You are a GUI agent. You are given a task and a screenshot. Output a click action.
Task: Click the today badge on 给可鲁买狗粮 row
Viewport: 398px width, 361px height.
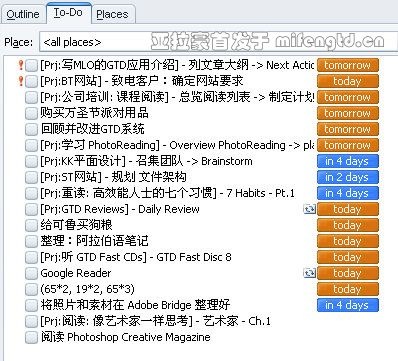pos(348,225)
